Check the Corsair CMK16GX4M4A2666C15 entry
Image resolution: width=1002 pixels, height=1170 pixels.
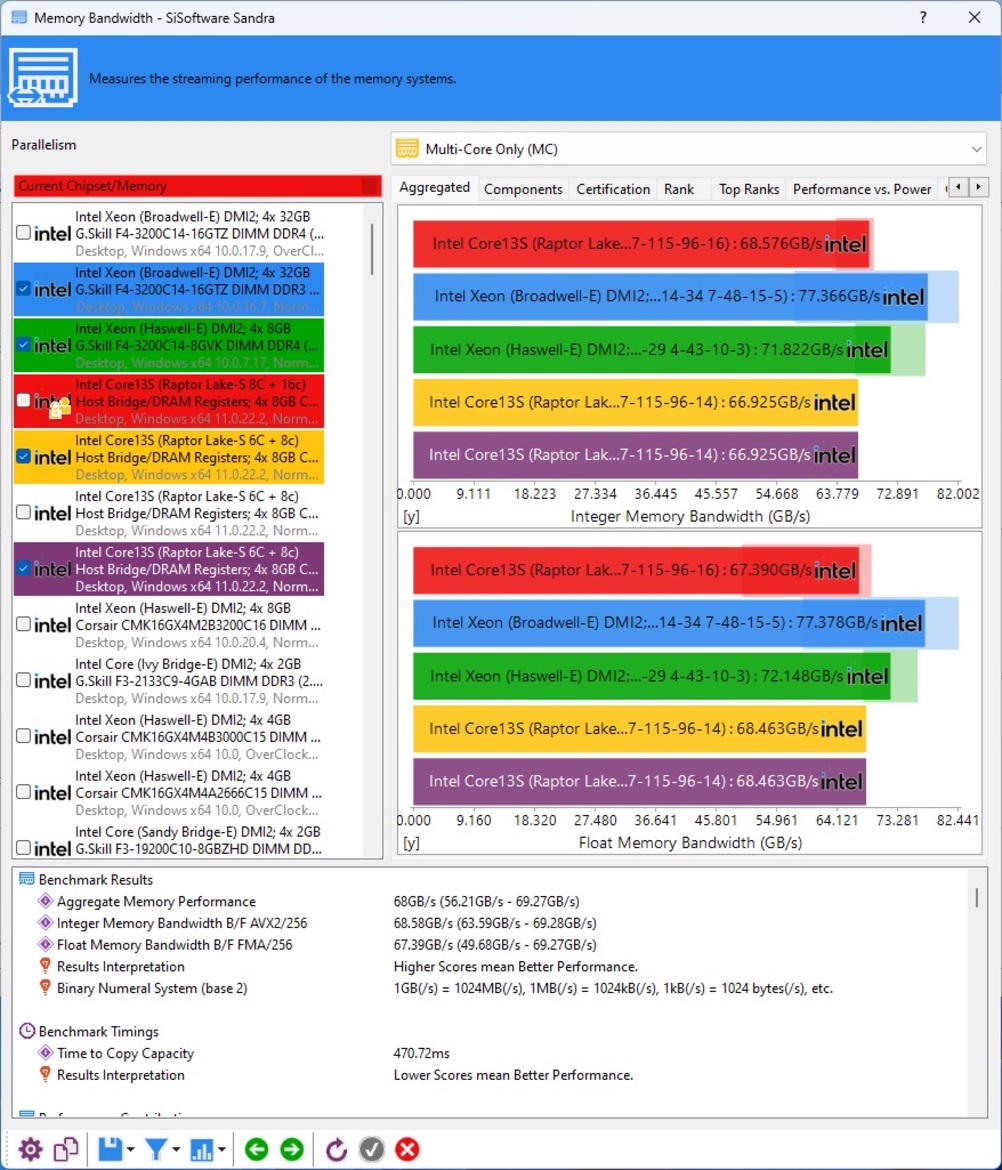23,792
